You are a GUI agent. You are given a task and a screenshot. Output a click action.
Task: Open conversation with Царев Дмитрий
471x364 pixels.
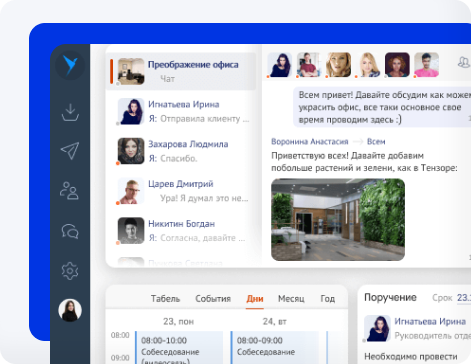click(181, 191)
